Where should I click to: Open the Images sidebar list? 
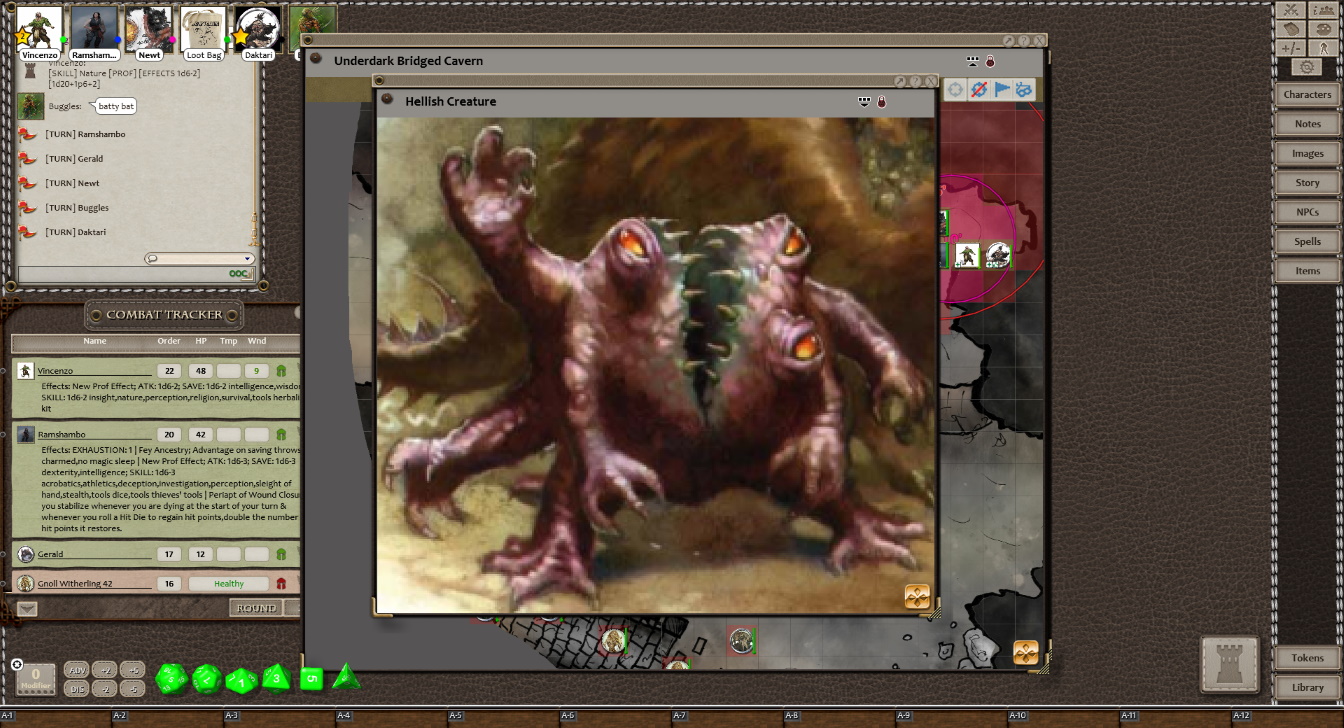[1307, 153]
